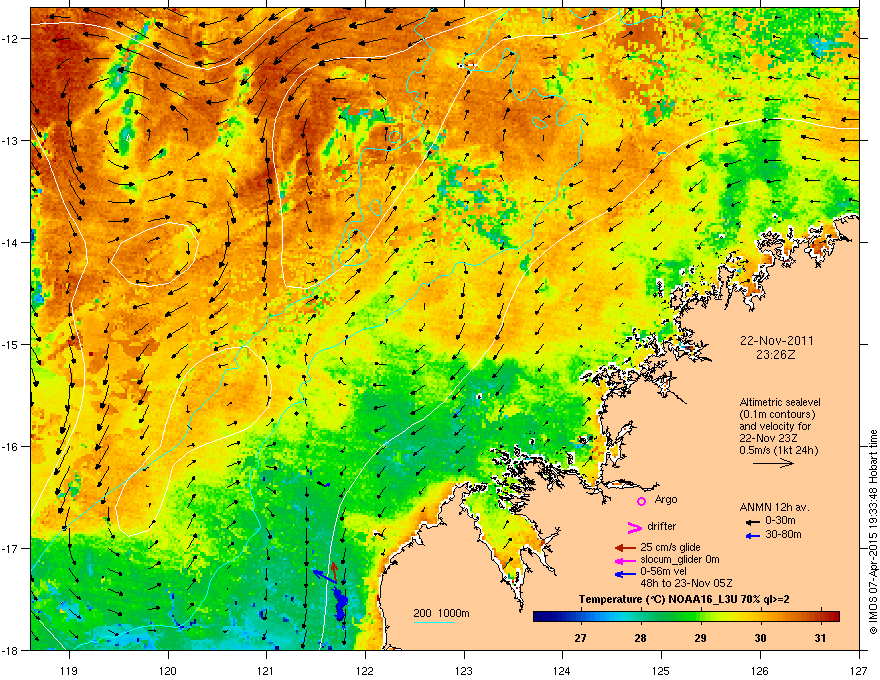
Task: Click the '25 cm/s glide' label
Action: 670,547
